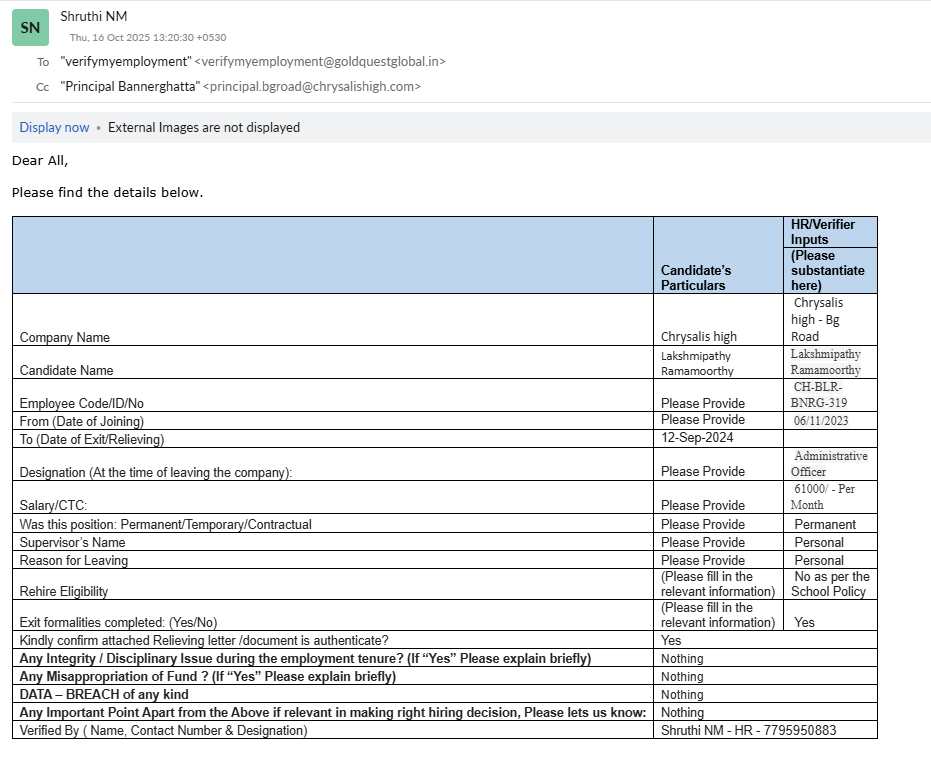Click the SN sender avatar icon

point(30,27)
